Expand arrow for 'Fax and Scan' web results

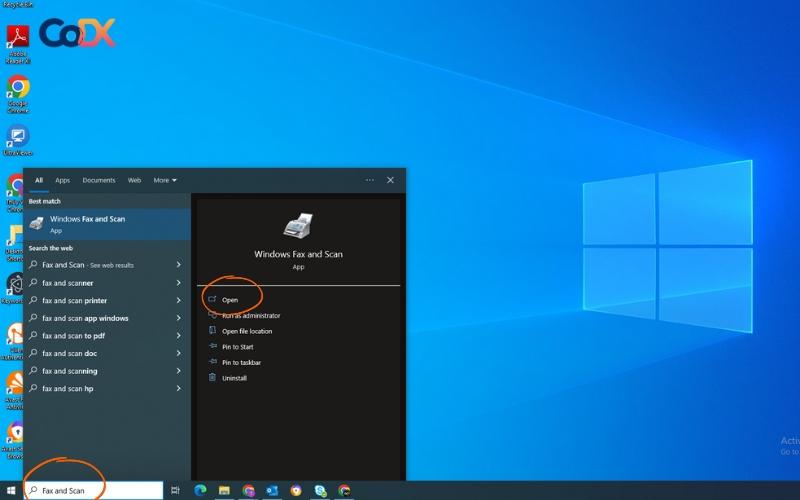tap(179, 265)
